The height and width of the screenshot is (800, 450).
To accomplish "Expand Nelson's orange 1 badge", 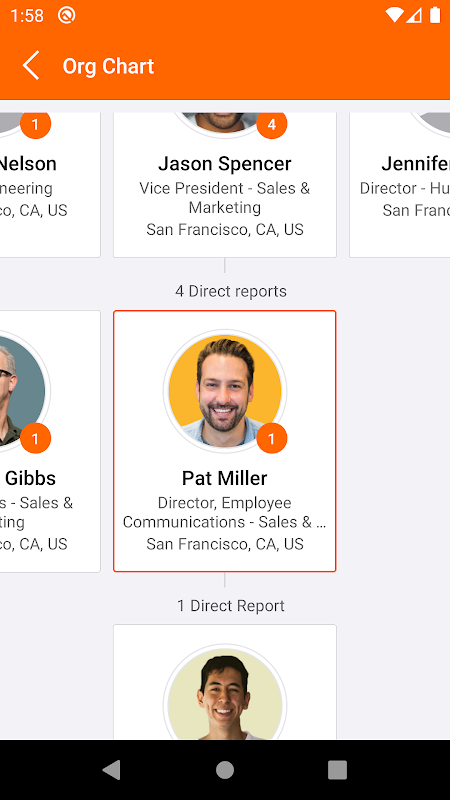I will [x=35, y=124].
